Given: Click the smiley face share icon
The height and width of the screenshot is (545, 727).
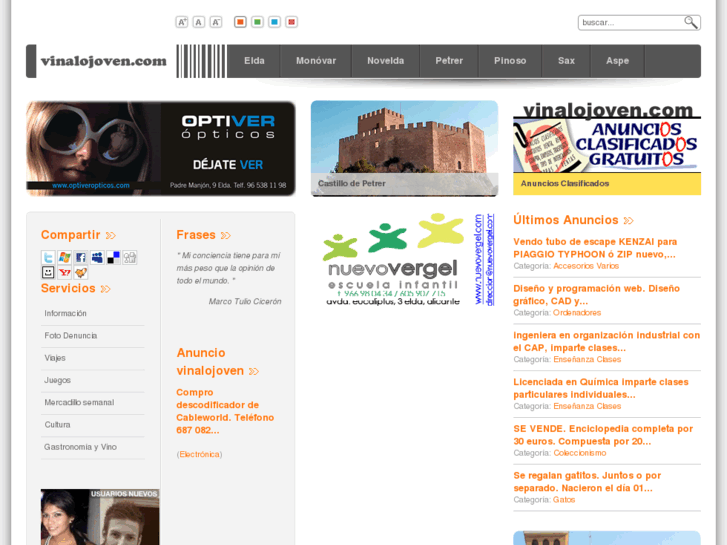Looking at the screenshot, I should point(48,272).
